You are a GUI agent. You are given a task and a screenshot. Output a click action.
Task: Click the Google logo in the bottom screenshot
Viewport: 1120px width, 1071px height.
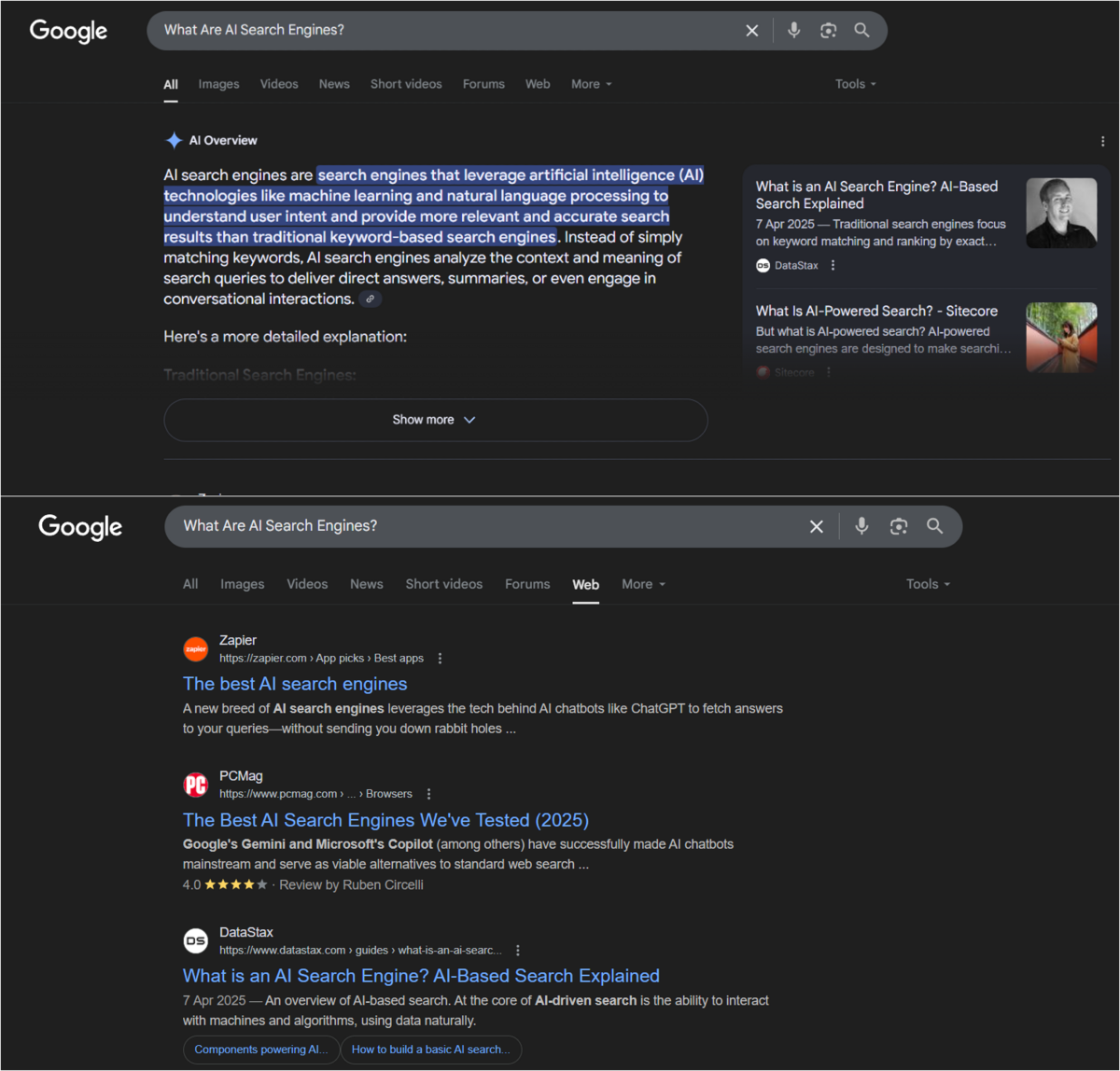80,527
